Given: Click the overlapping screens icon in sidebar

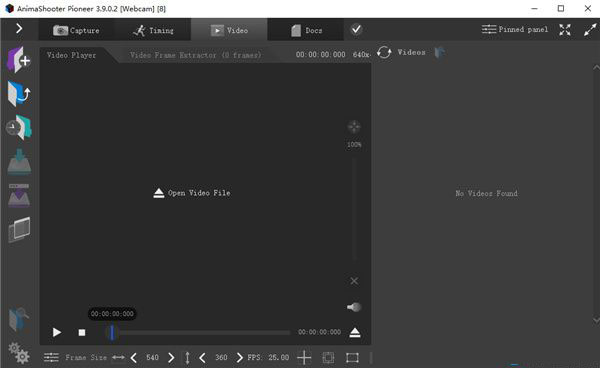Looking at the screenshot, I should [19, 229].
